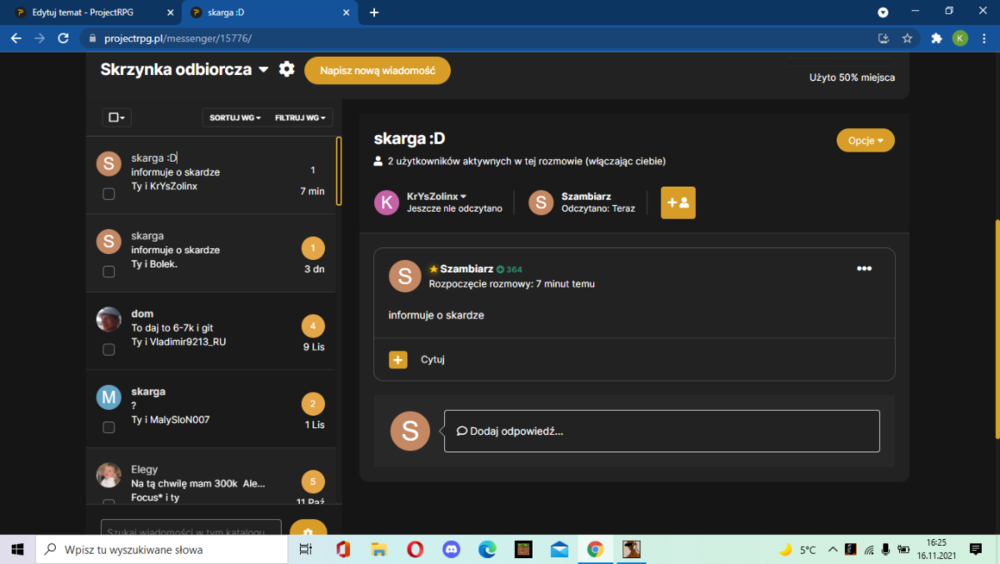Bookmark this page with the star icon
1000x564 pixels.
[907, 38]
